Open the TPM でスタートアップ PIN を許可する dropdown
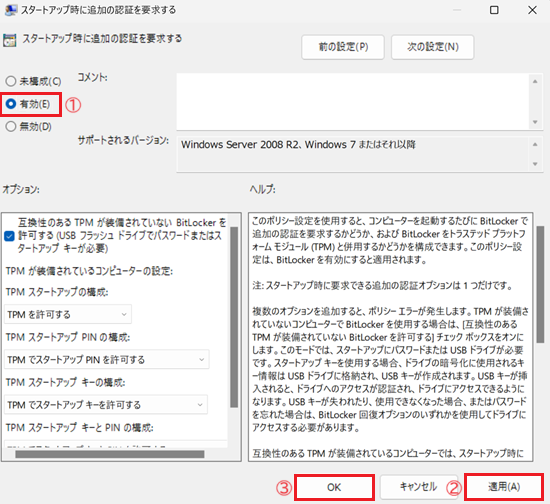 [x=107, y=359]
